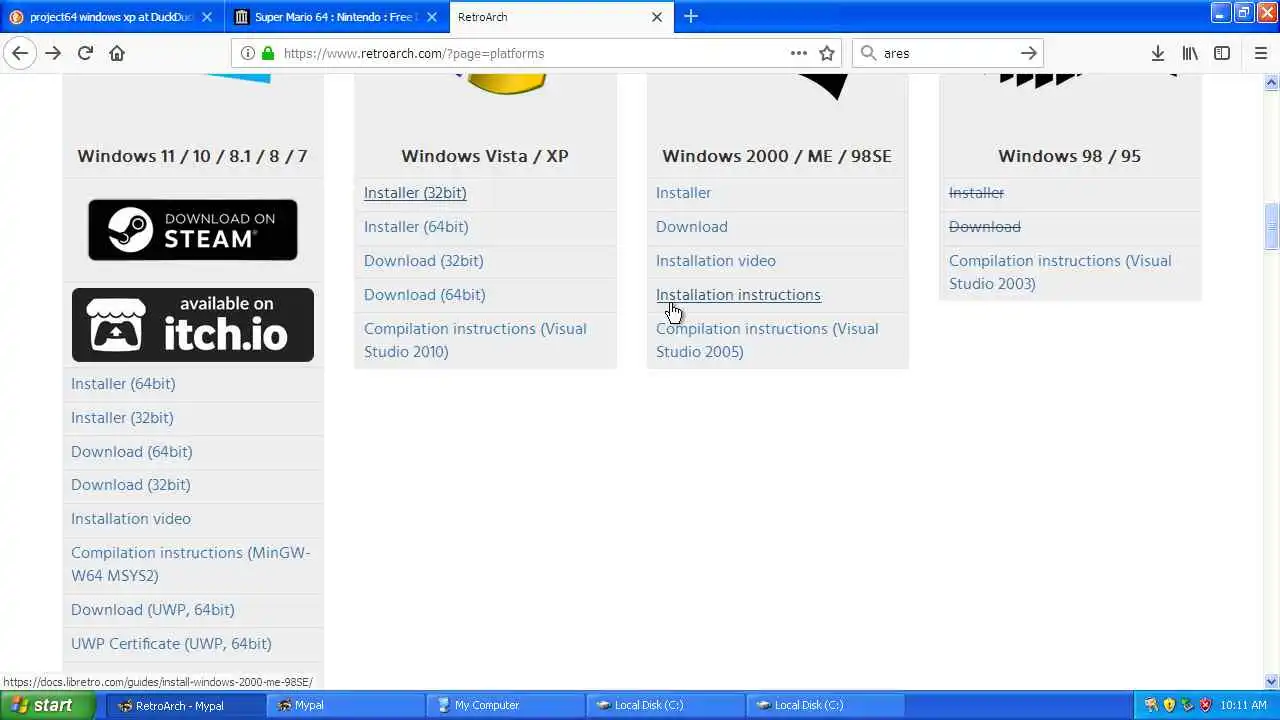Viewport: 1280px width, 720px height.
Task: Open Download (UWP, 64bit) link
Action: click(x=153, y=610)
